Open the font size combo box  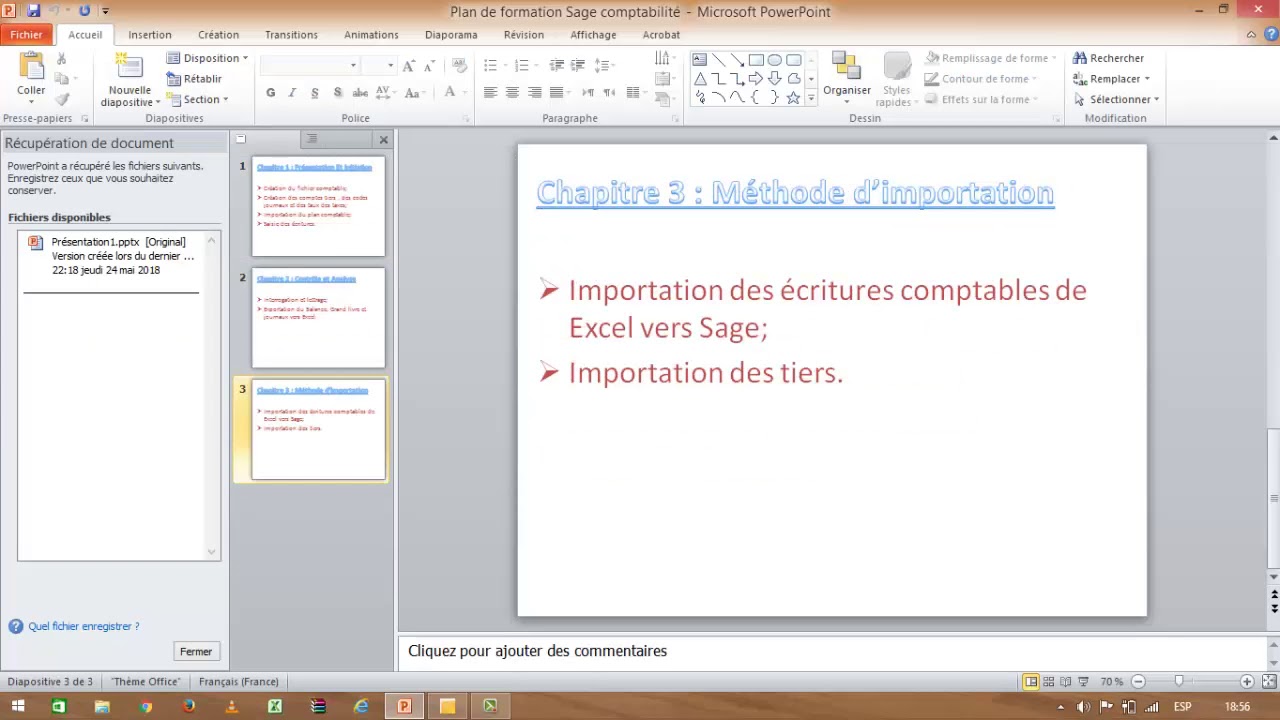(377, 66)
